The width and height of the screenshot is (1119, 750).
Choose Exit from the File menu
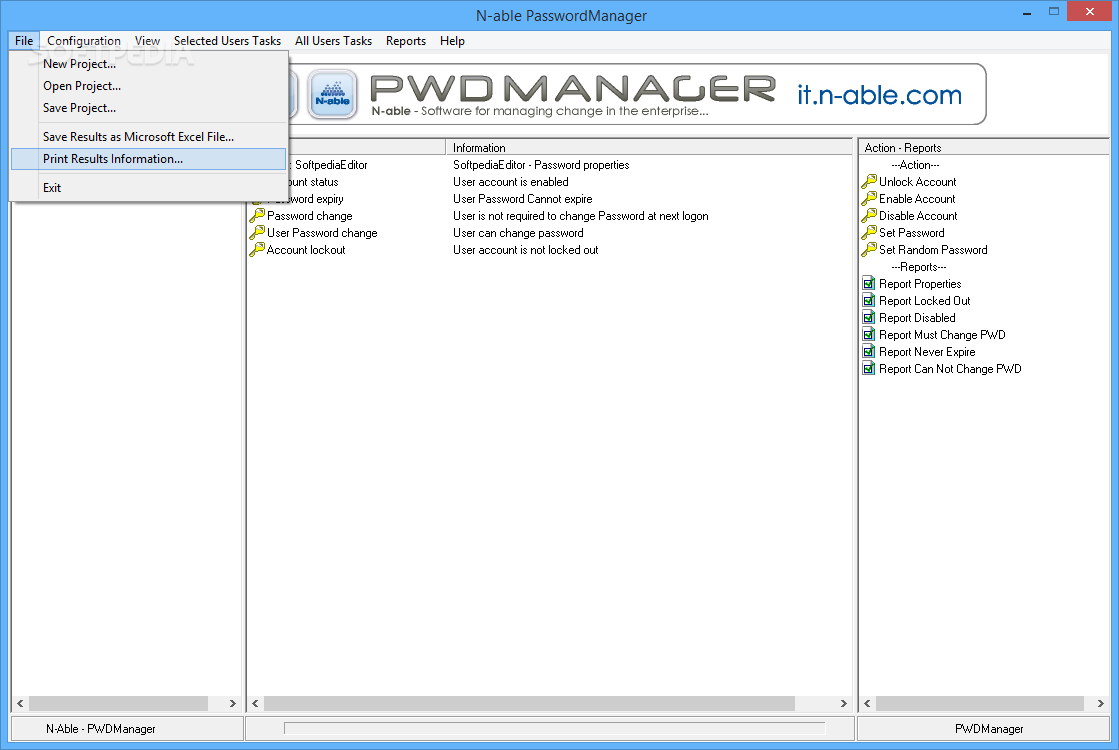tap(148, 188)
